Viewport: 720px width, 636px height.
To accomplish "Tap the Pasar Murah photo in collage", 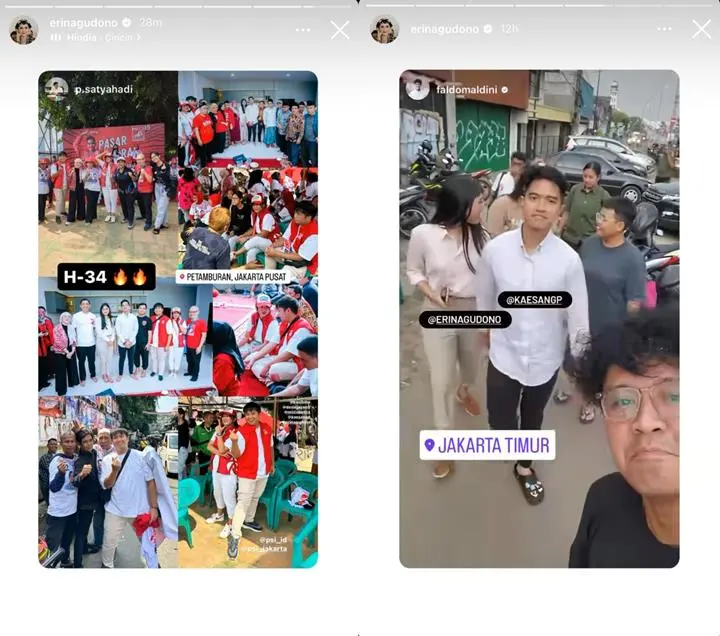I will point(108,174).
